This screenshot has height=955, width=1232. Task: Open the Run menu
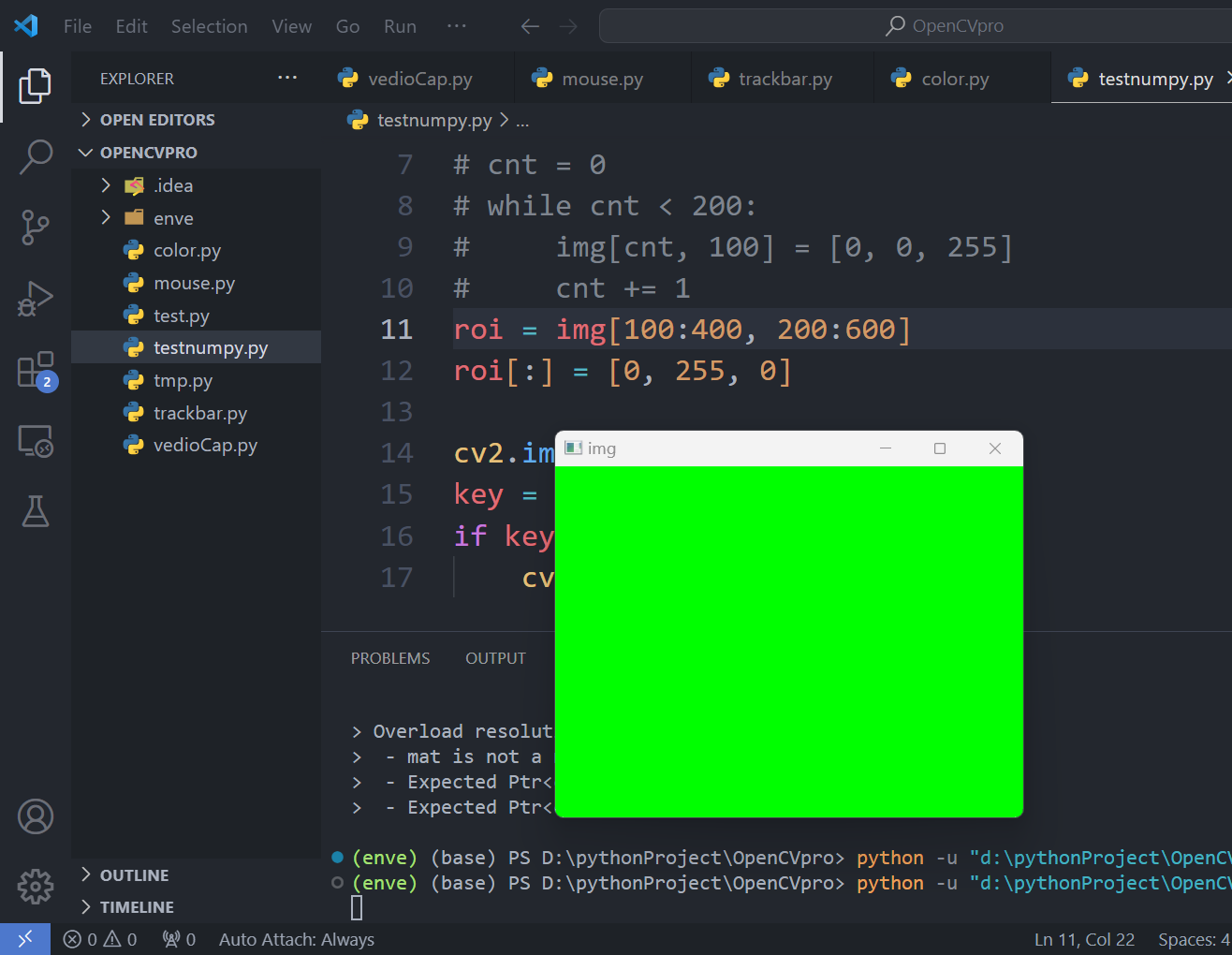[401, 26]
